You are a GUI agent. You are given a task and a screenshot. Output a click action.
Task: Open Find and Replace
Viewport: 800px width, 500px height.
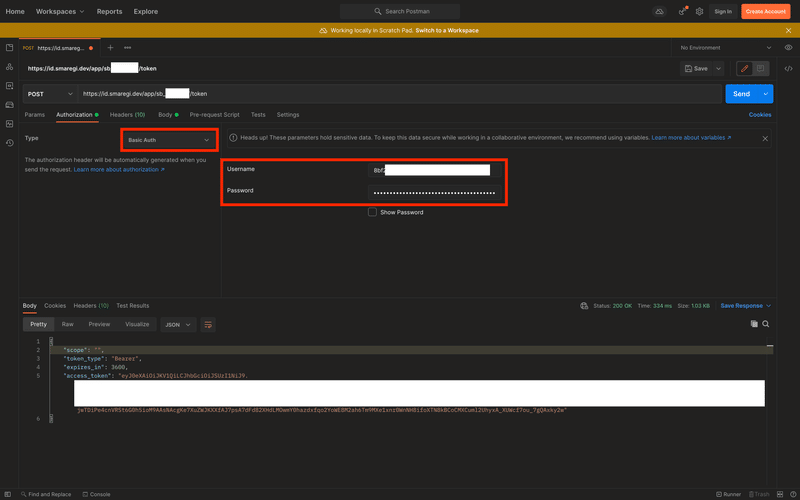click(46, 494)
